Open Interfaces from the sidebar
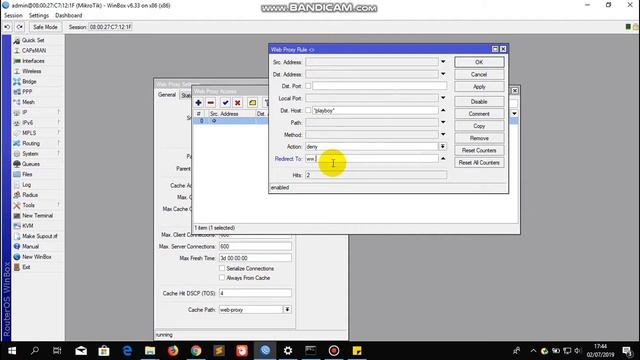Image resolution: width=640 pixels, height=360 pixels. coord(33,61)
